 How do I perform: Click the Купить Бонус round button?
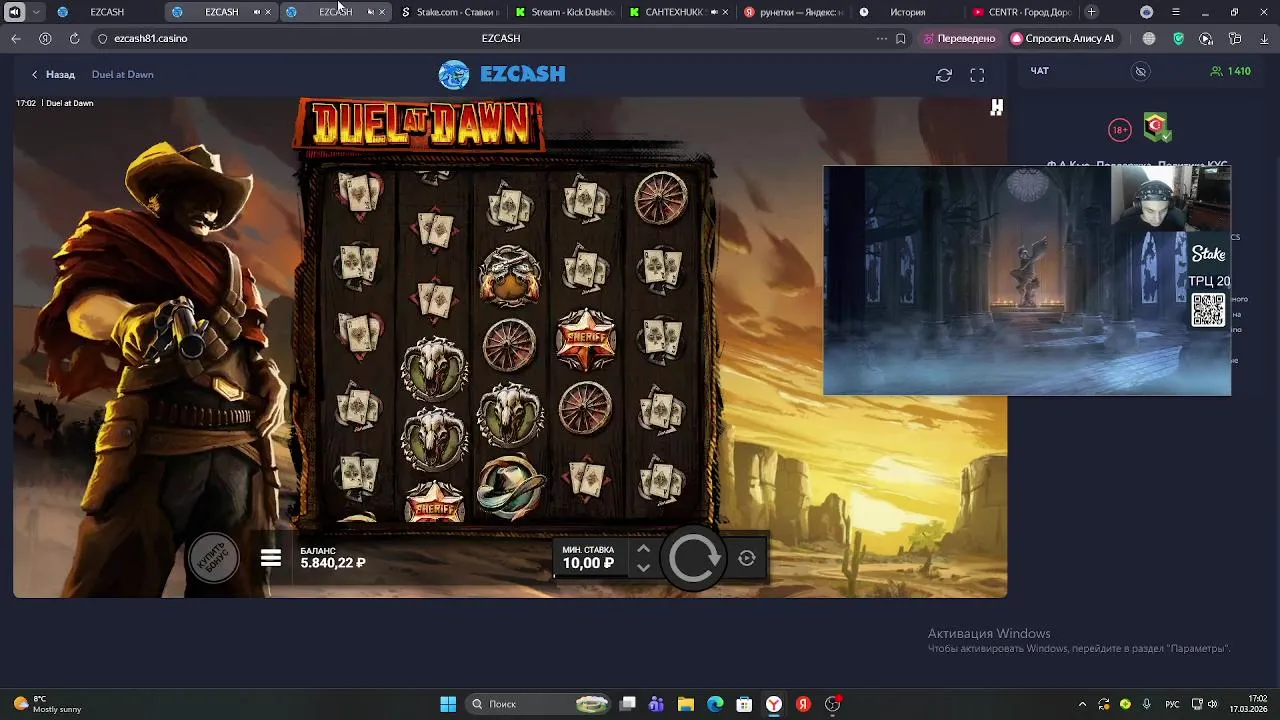[214, 557]
